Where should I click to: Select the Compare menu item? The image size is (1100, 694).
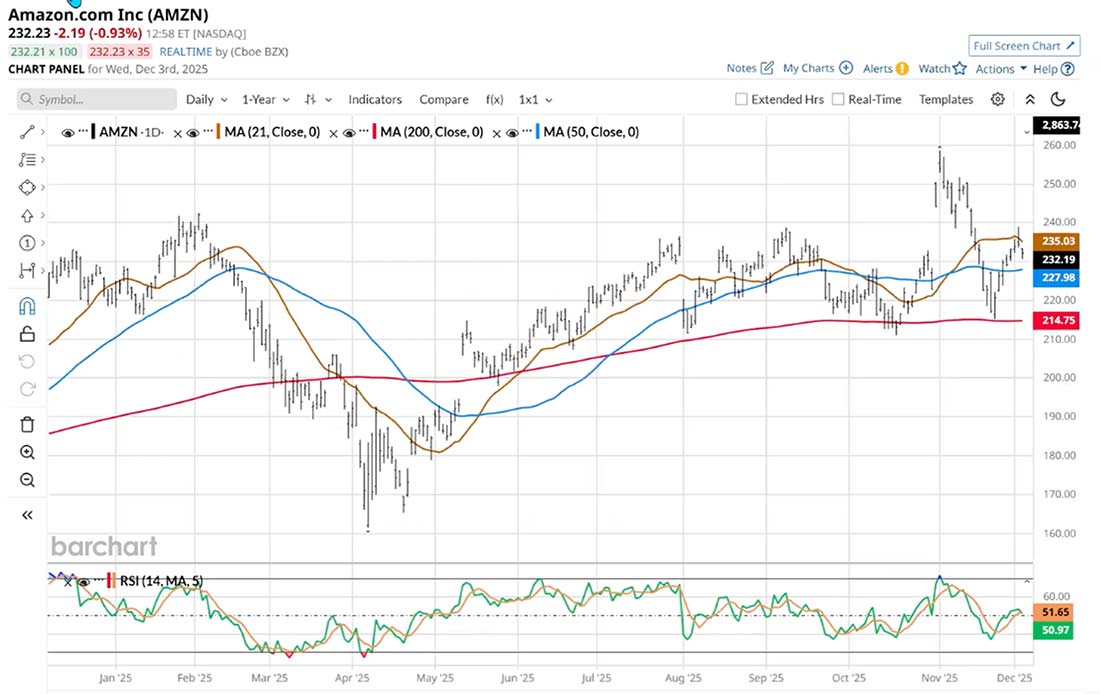click(x=444, y=99)
